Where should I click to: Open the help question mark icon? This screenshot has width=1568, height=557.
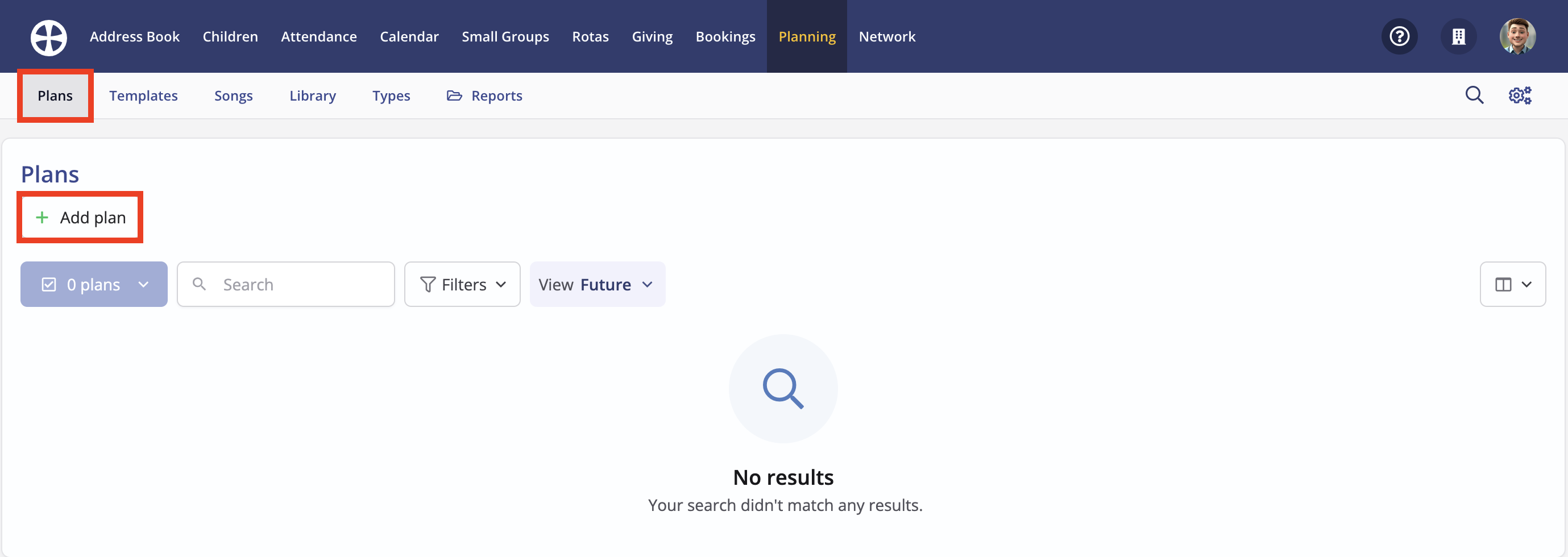[1399, 36]
